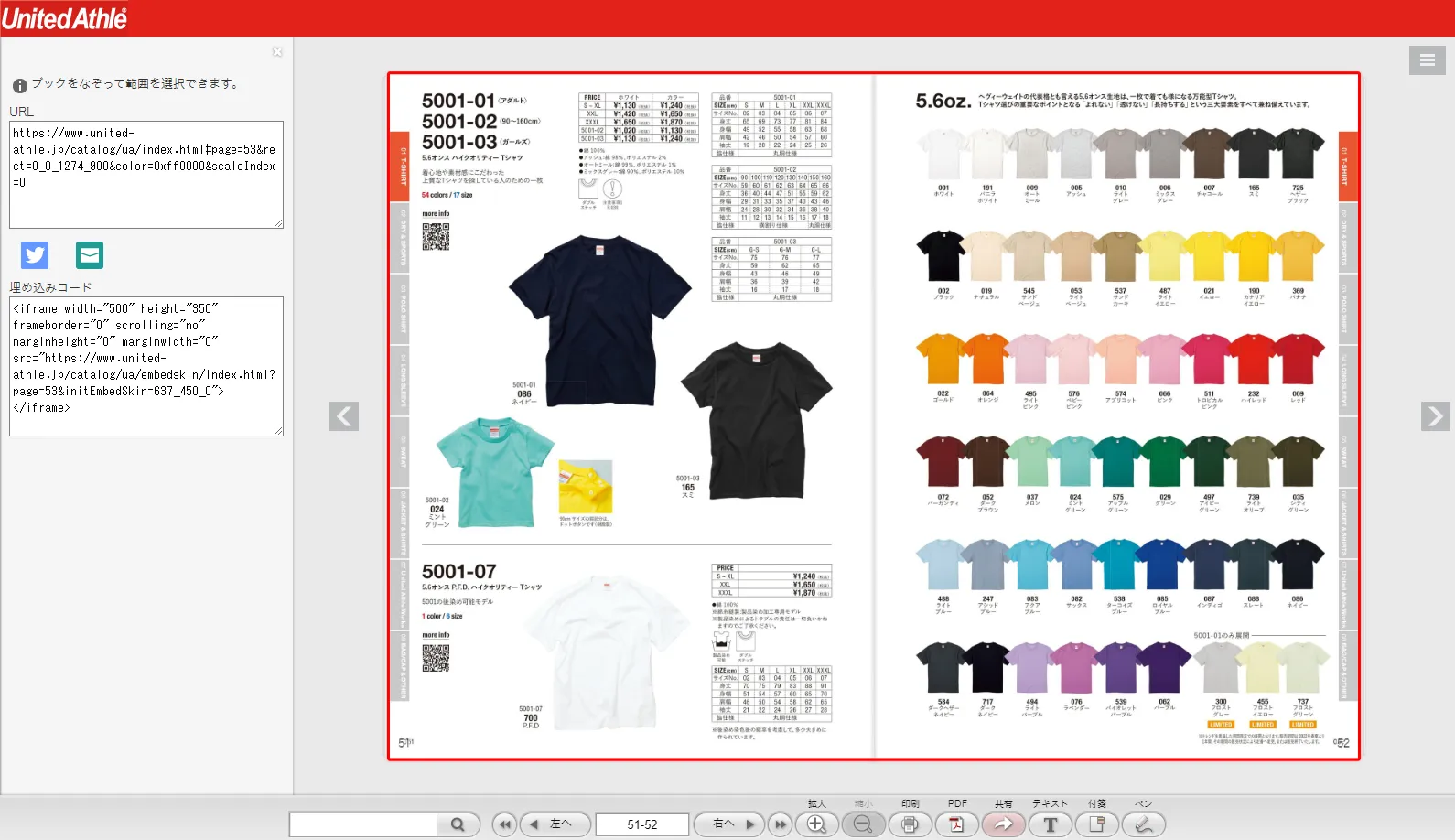The width and height of the screenshot is (1455, 840).
Task: Open the hamburger menu at top right
Action: click(1428, 60)
